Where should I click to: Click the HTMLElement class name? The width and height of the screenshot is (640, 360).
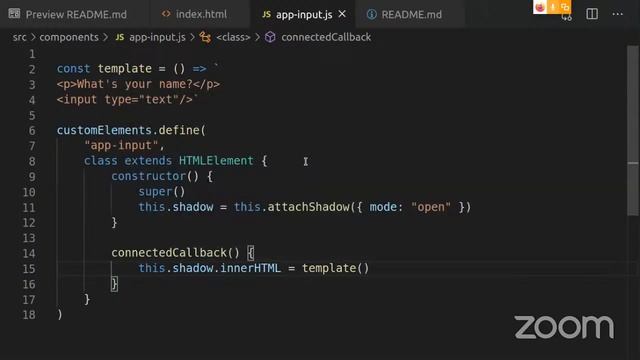[216, 161]
